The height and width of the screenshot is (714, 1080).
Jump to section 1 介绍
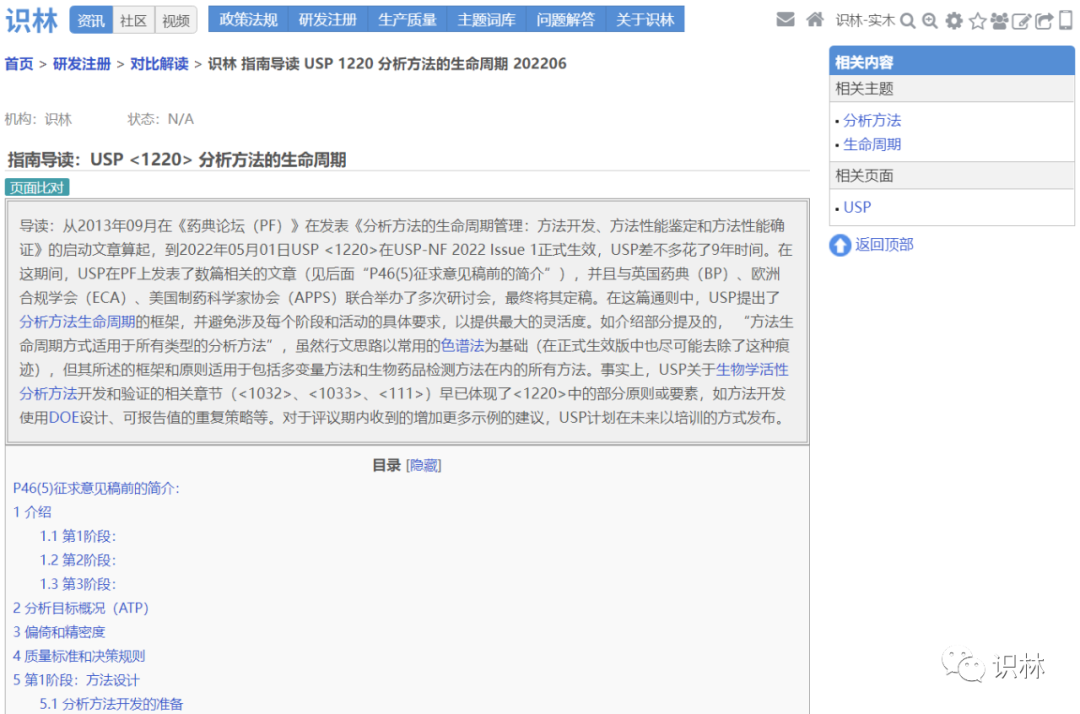(32, 512)
